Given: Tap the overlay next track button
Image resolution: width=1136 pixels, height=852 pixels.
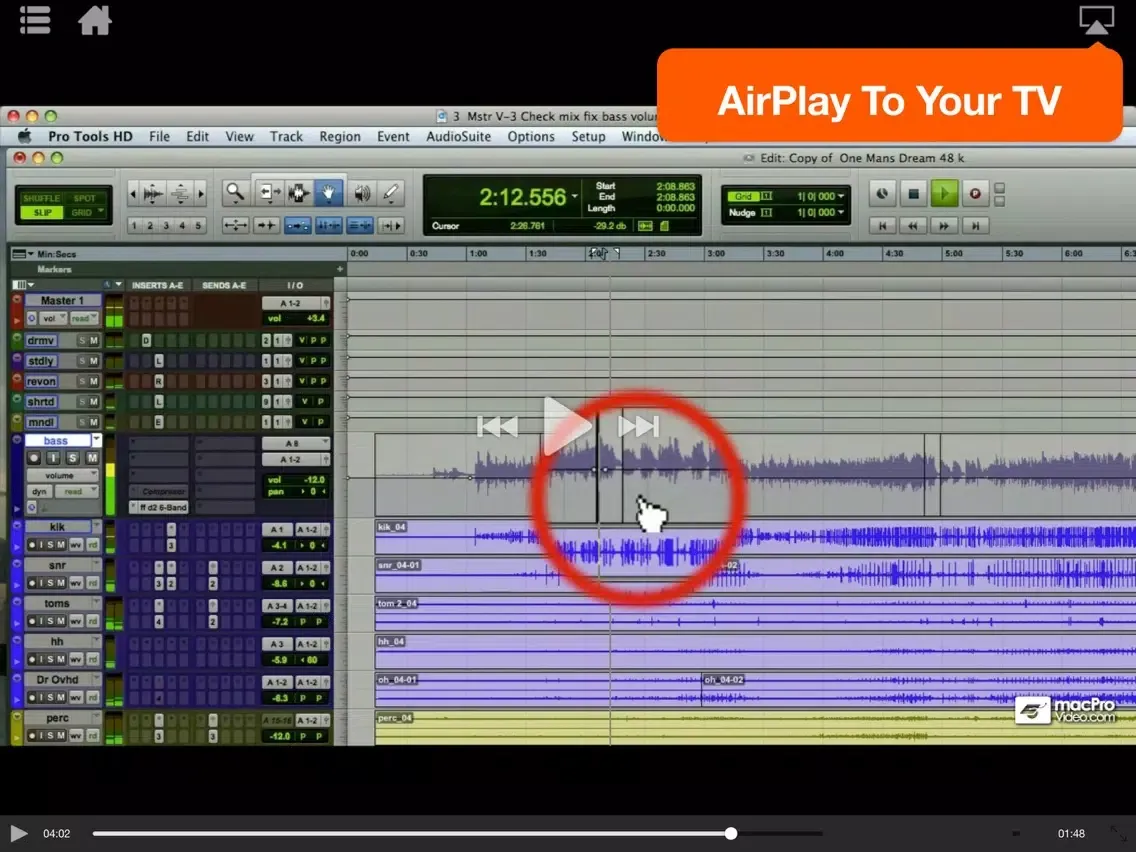Looking at the screenshot, I should tap(638, 426).
